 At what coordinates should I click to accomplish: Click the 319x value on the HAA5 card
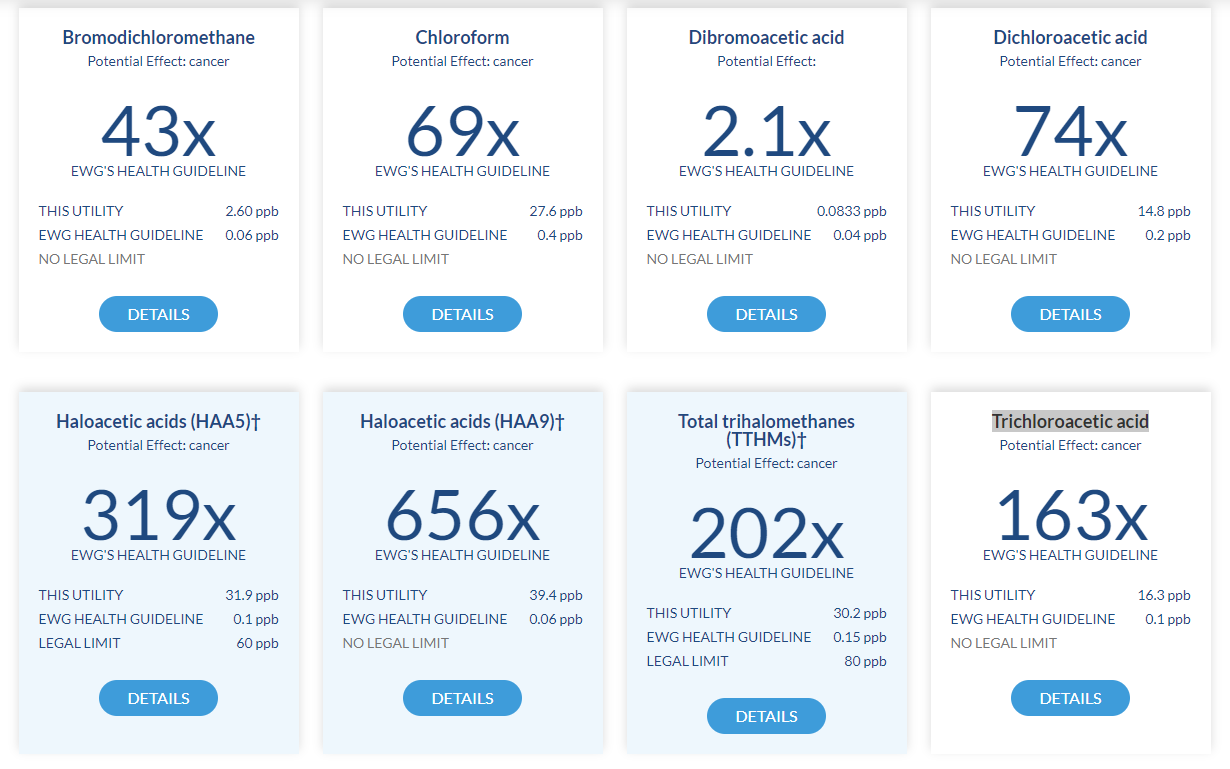[x=158, y=515]
